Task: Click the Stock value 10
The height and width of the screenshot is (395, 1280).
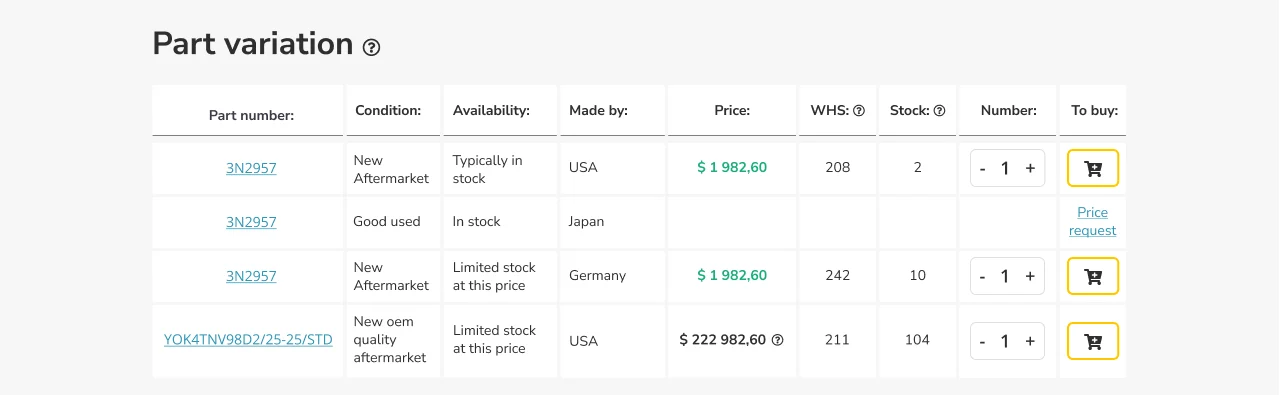Action: tap(918, 276)
